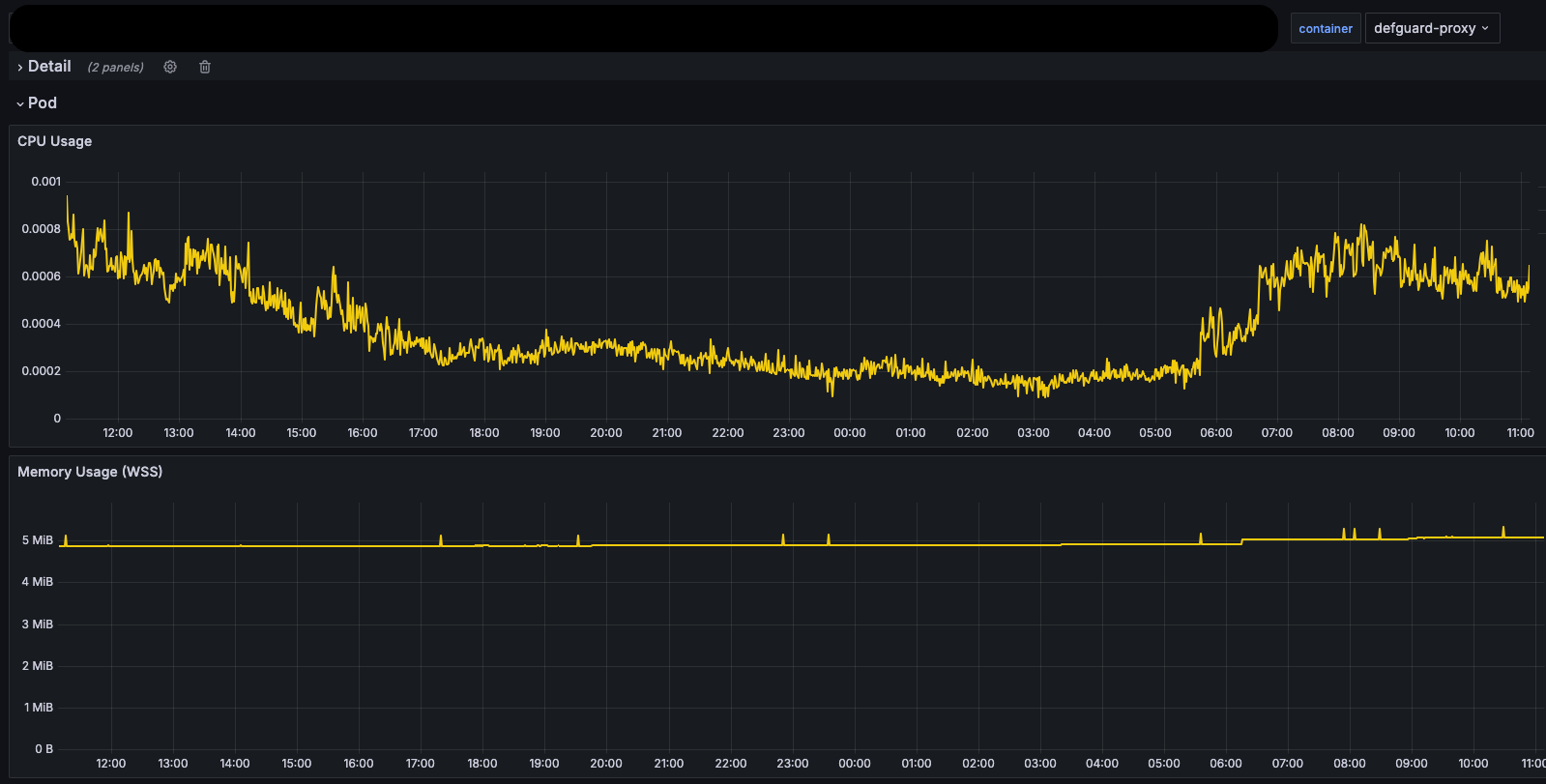Click the 3 MiB label on memory y-axis
Viewport: 1546px width, 784px height.
coord(38,624)
